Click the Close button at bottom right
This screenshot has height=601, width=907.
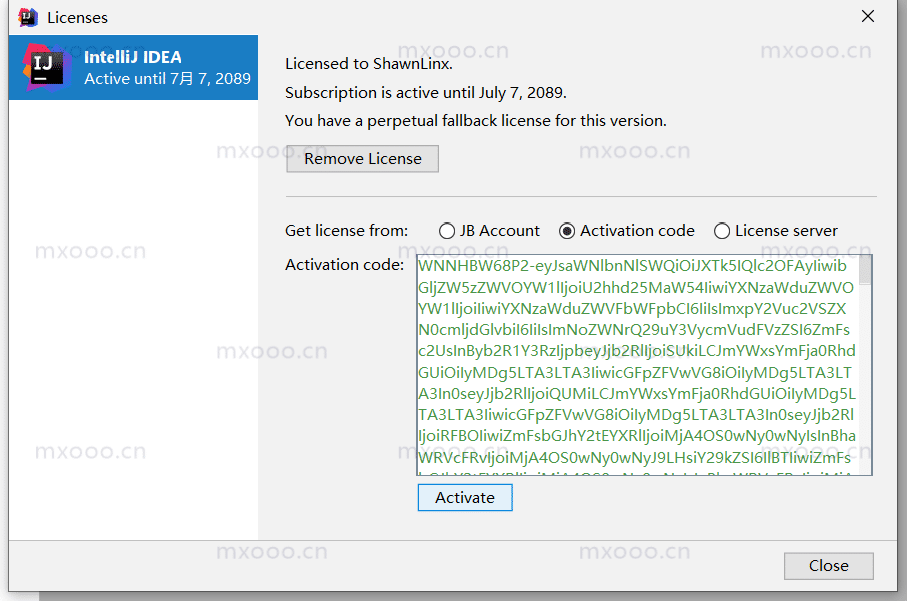[828, 565]
